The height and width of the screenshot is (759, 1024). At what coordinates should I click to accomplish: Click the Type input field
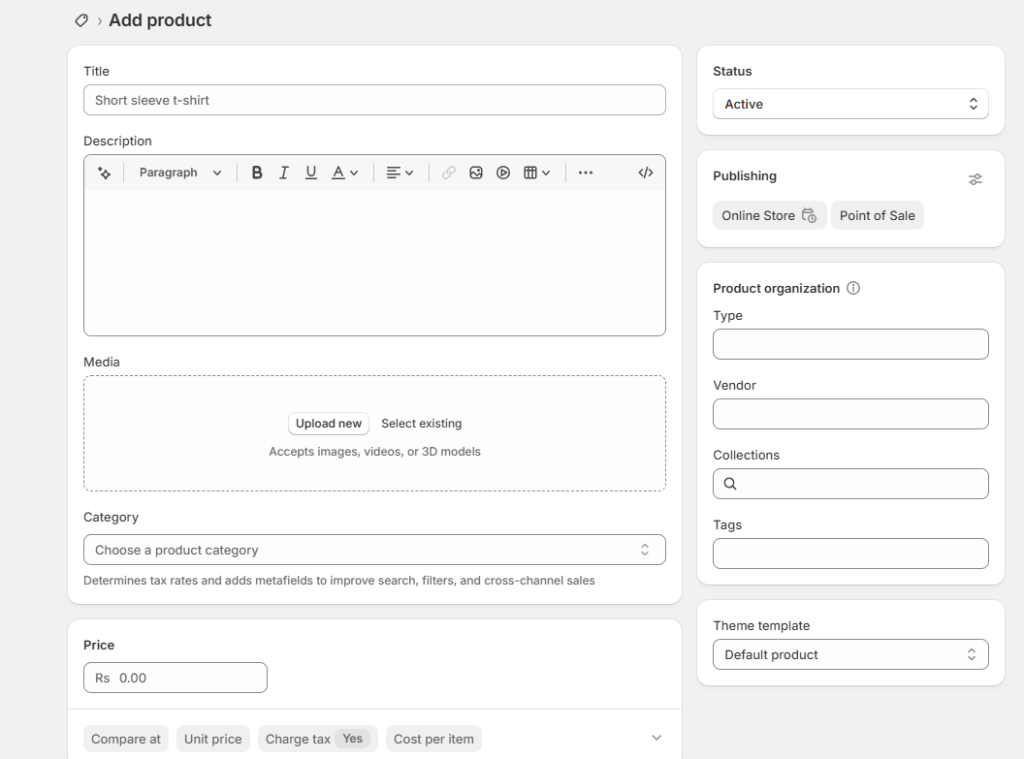pyautogui.click(x=850, y=344)
